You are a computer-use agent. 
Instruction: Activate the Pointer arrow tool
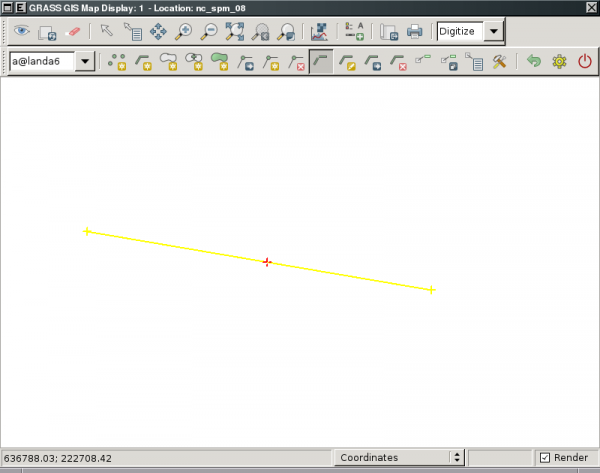(x=106, y=32)
